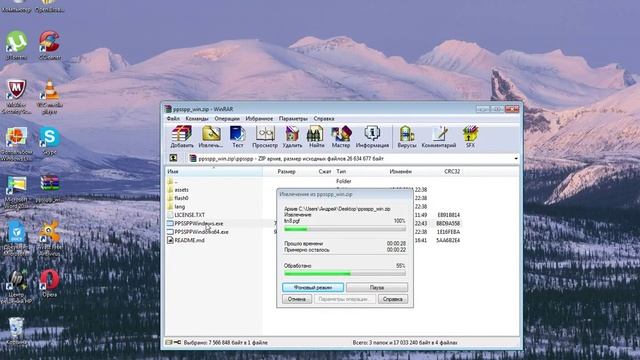
Task: Open the Файл menu
Action: pos(173,118)
